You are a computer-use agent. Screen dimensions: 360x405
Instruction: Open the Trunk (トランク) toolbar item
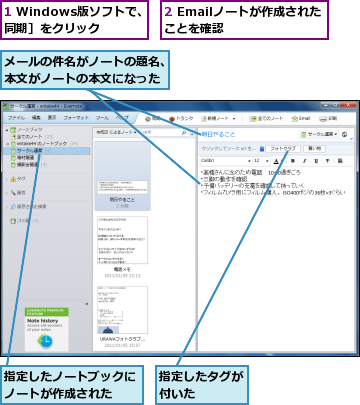pos(181,119)
